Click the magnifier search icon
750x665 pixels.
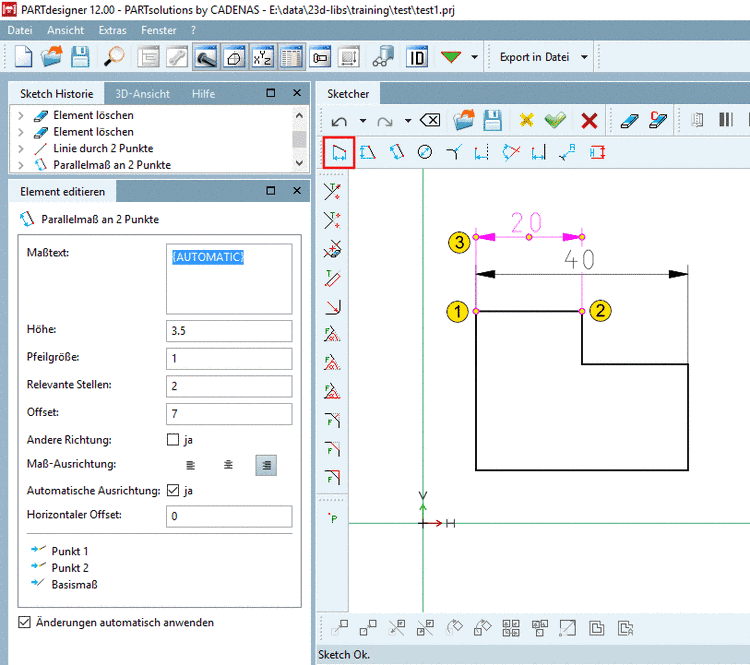(114, 57)
